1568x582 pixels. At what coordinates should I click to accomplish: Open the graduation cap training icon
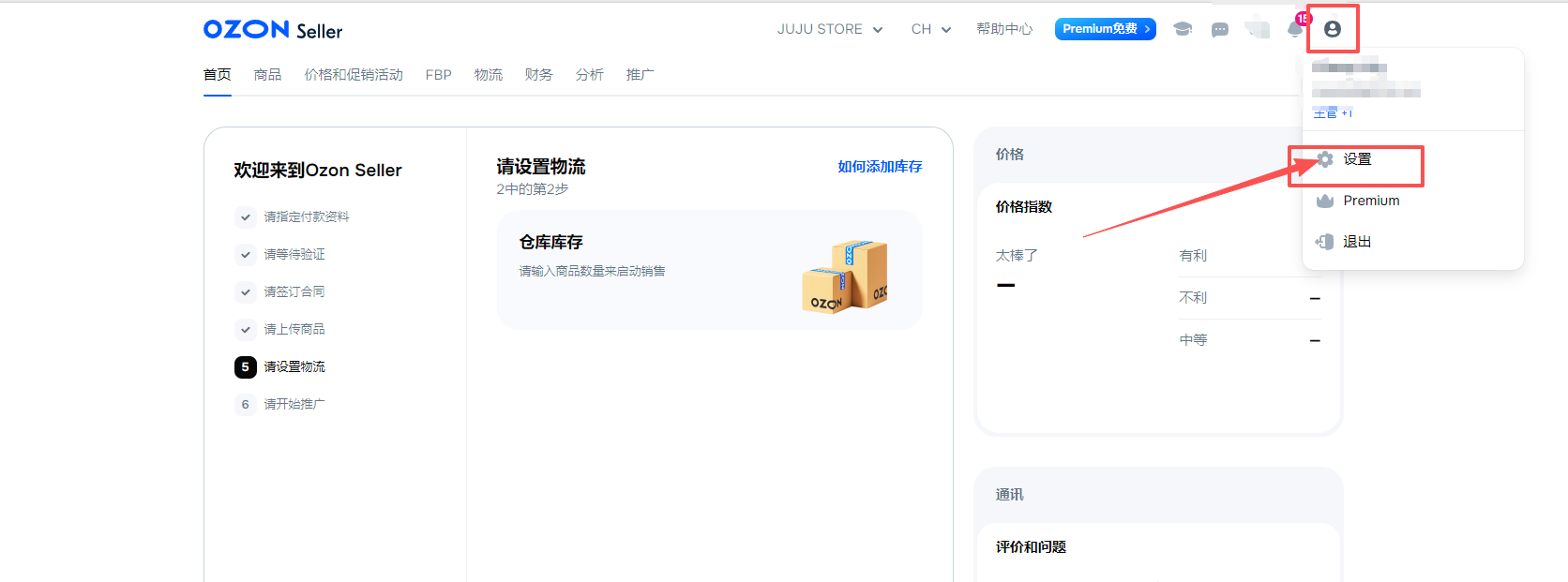(1183, 29)
